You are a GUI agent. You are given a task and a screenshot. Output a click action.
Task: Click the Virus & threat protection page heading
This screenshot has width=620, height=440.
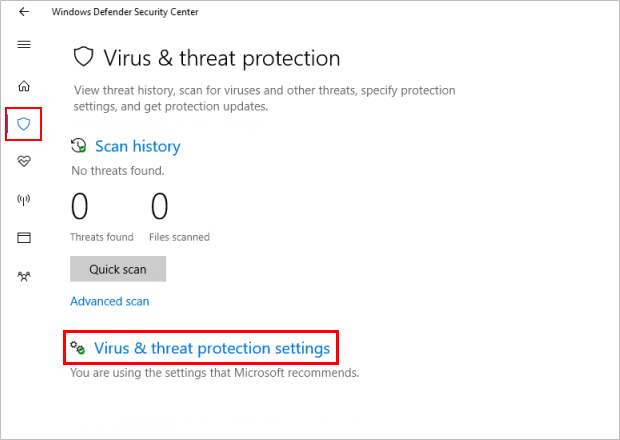tap(222, 59)
